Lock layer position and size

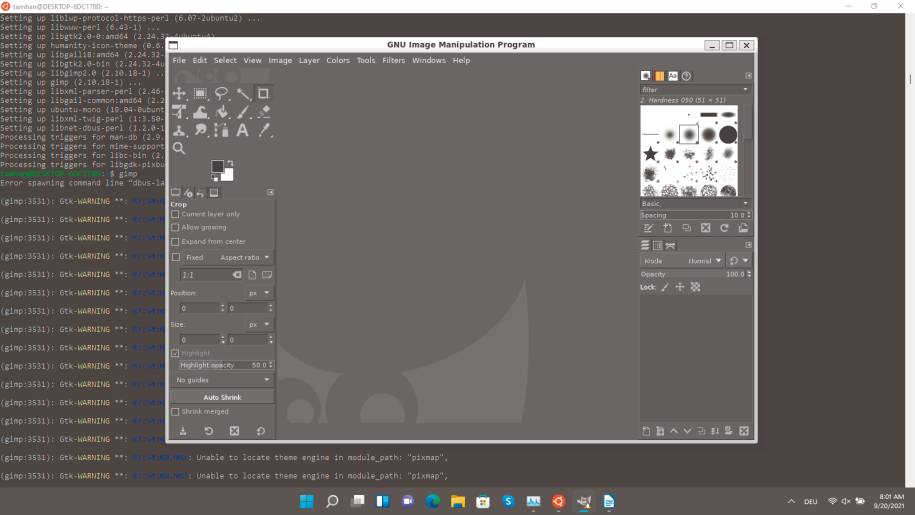click(x=680, y=287)
